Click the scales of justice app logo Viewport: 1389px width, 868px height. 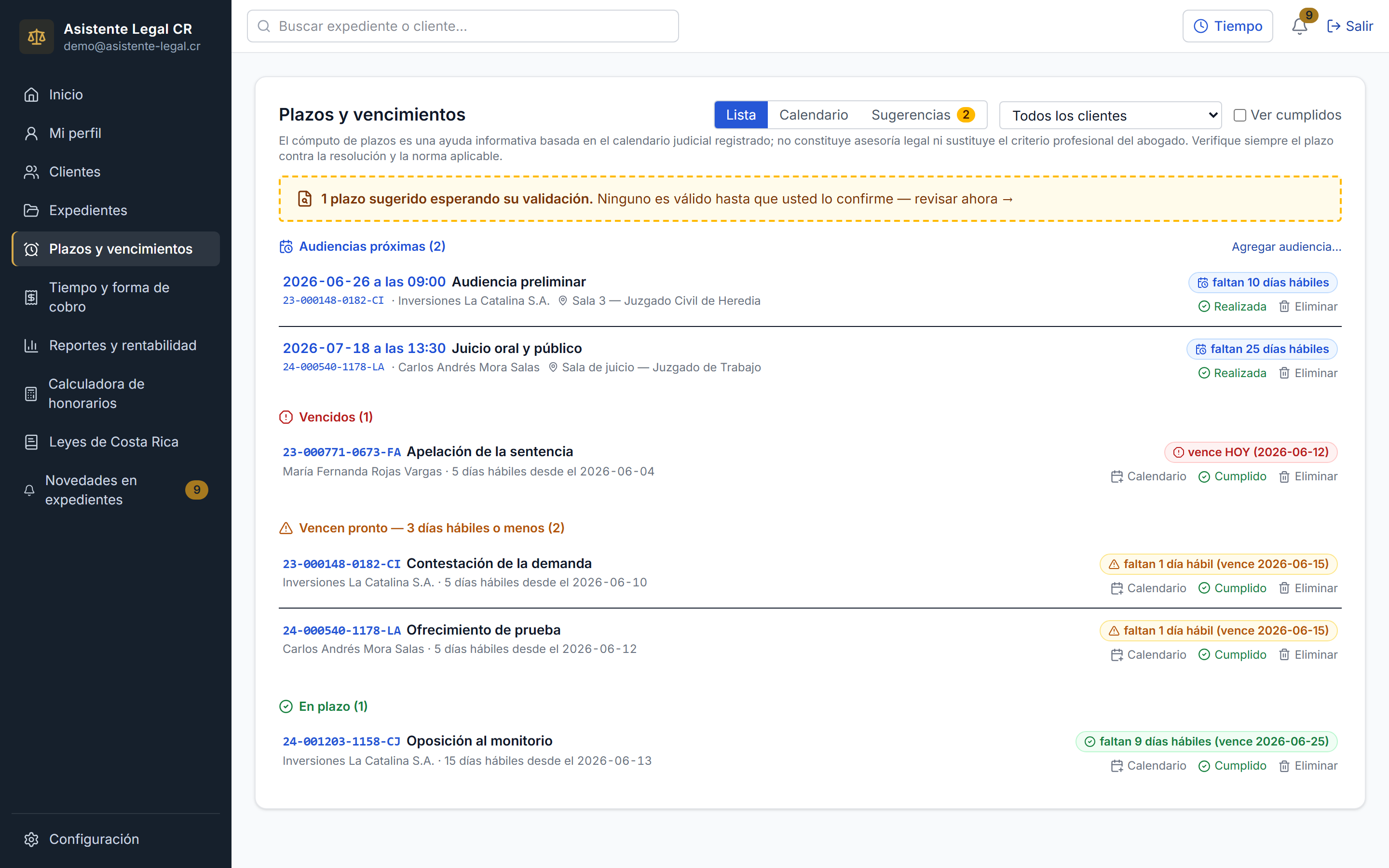[36, 37]
